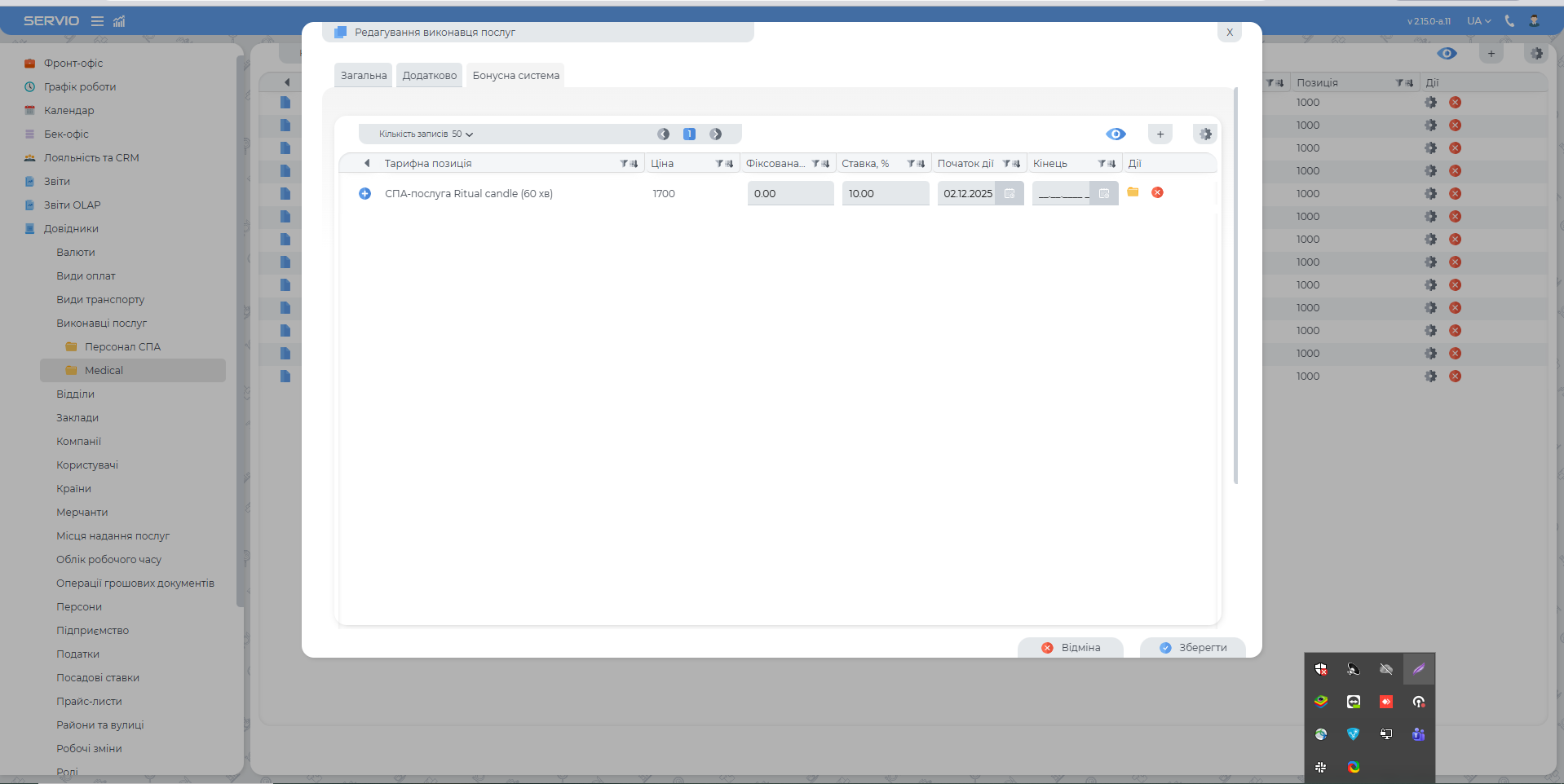Switch to the Загальна tab

point(364,75)
